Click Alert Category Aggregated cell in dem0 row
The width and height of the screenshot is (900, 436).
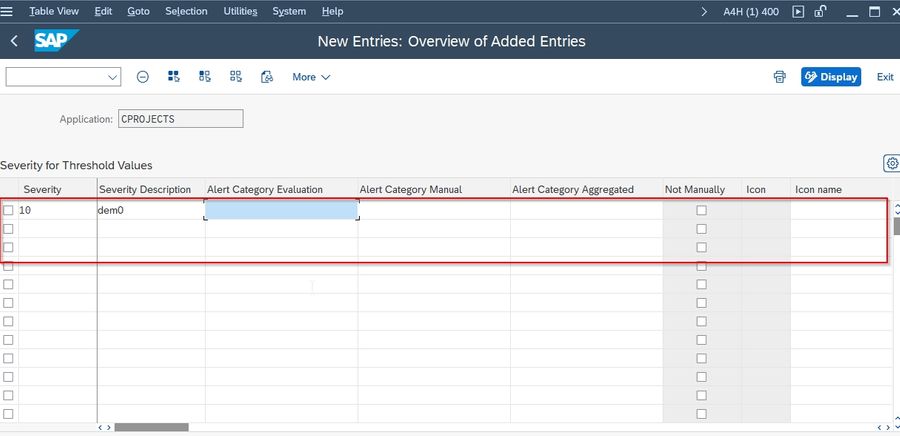[x=587, y=211]
